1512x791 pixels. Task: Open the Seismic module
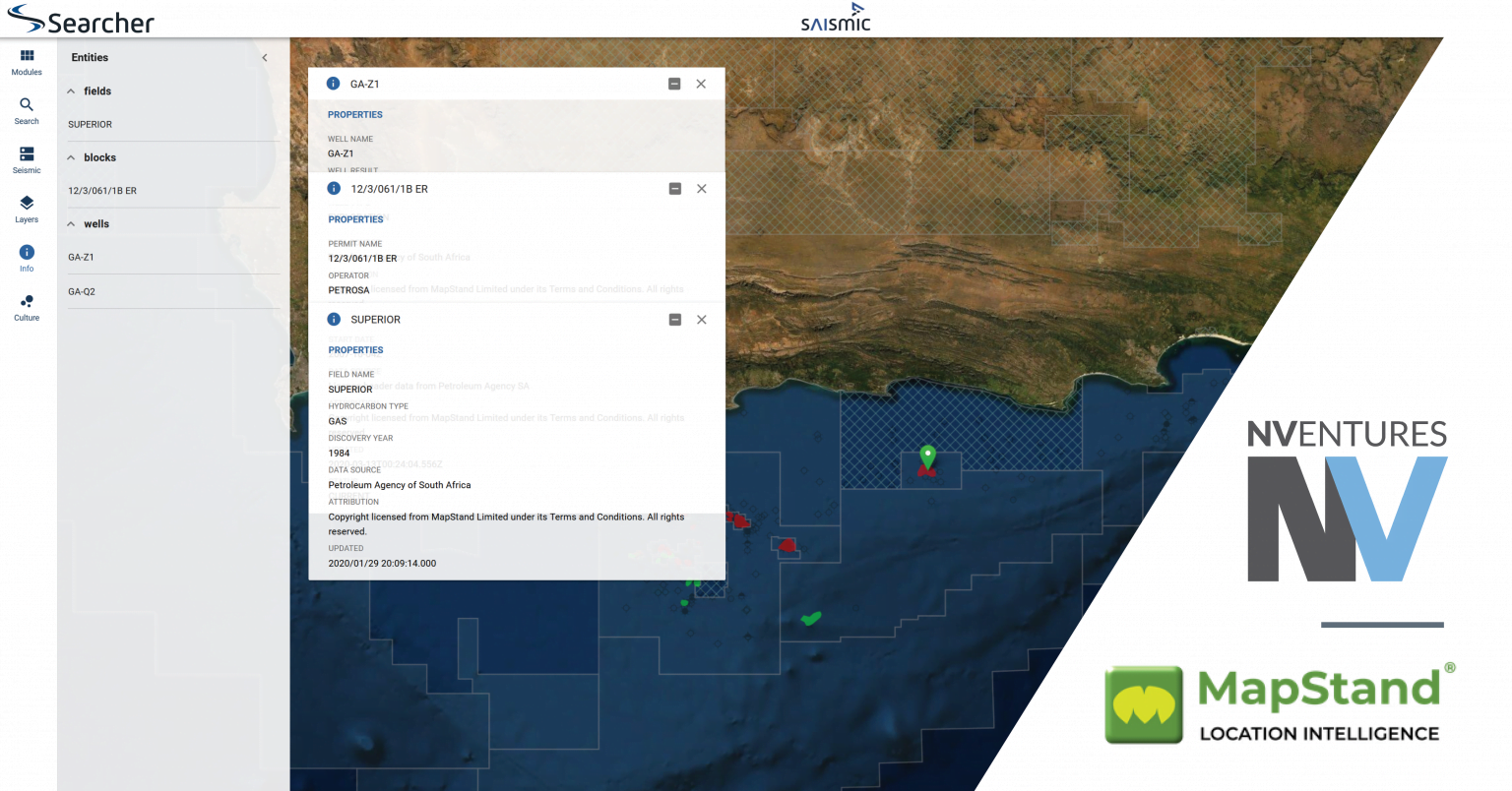click(x=26, y=157)
